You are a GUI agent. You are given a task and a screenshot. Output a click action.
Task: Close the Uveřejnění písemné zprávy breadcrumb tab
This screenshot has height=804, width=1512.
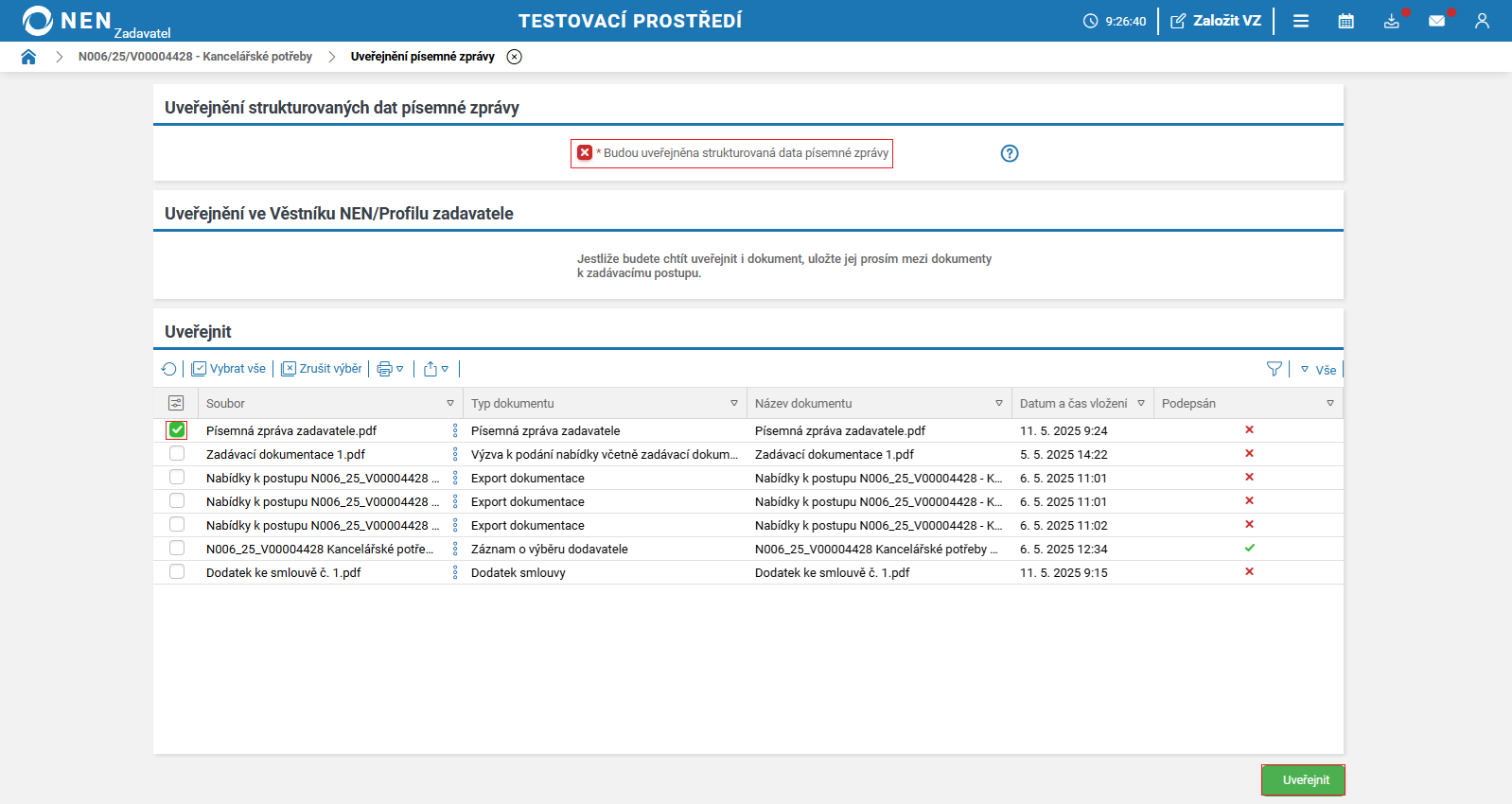pos(514,57)
